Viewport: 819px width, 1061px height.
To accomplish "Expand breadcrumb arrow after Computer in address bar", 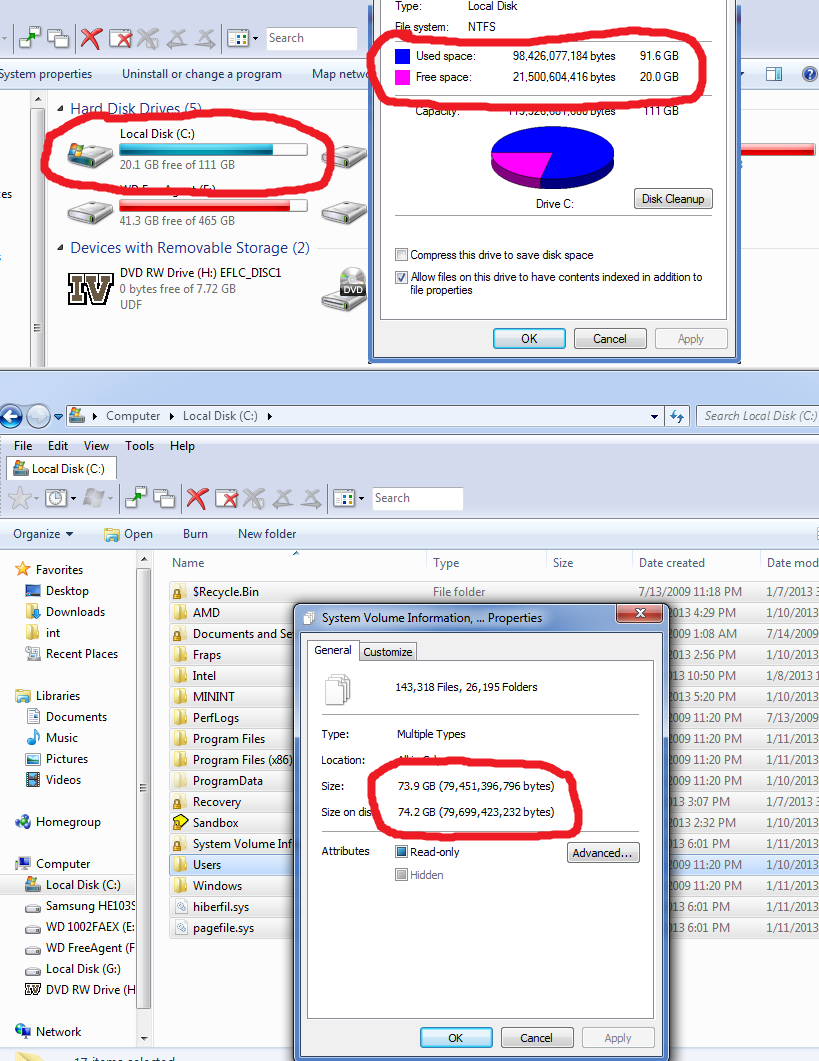I will [x=171, y=416].
